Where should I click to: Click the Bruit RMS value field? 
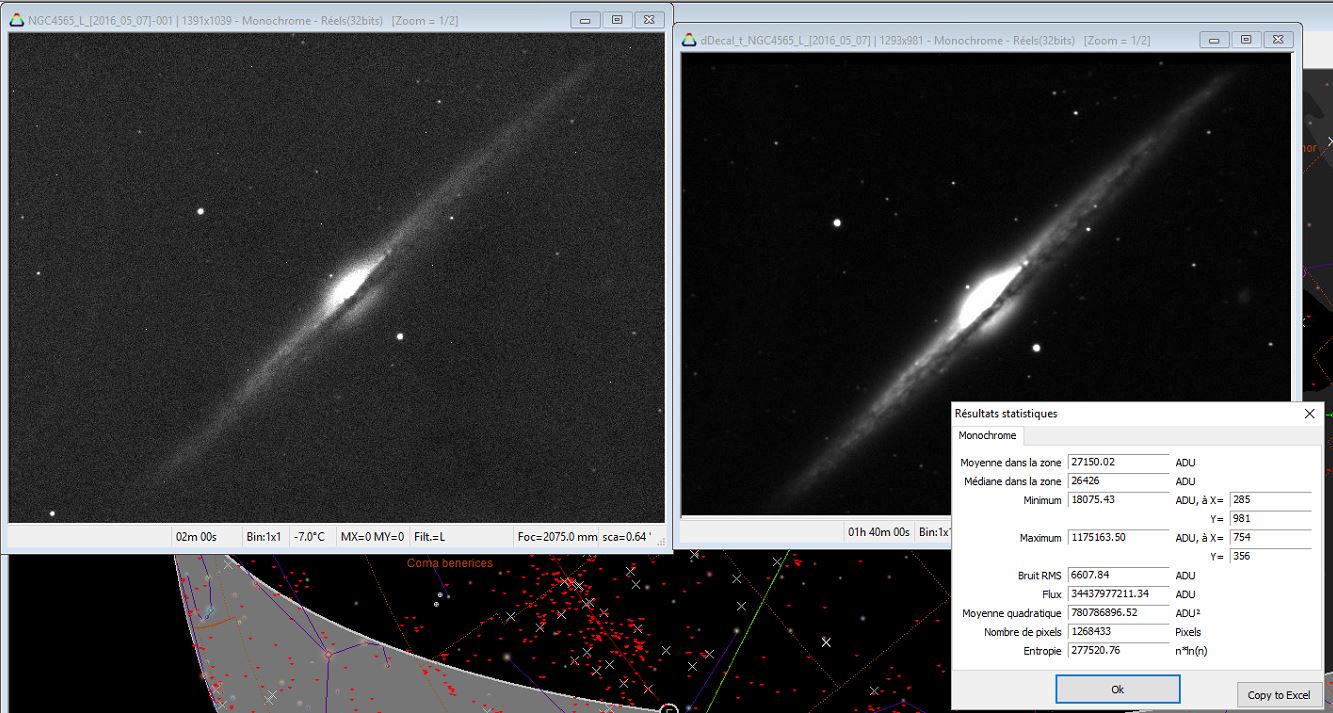[x=1118, y=576]
